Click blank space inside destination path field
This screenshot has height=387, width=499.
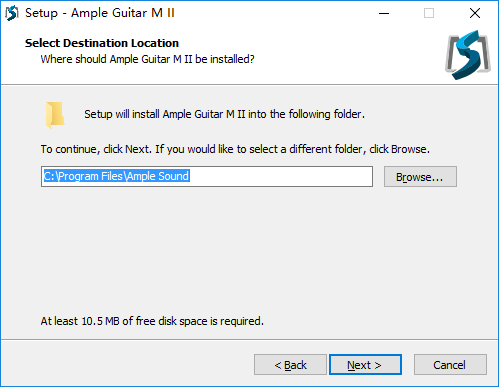pyautogui.click(x=280, y=177)
